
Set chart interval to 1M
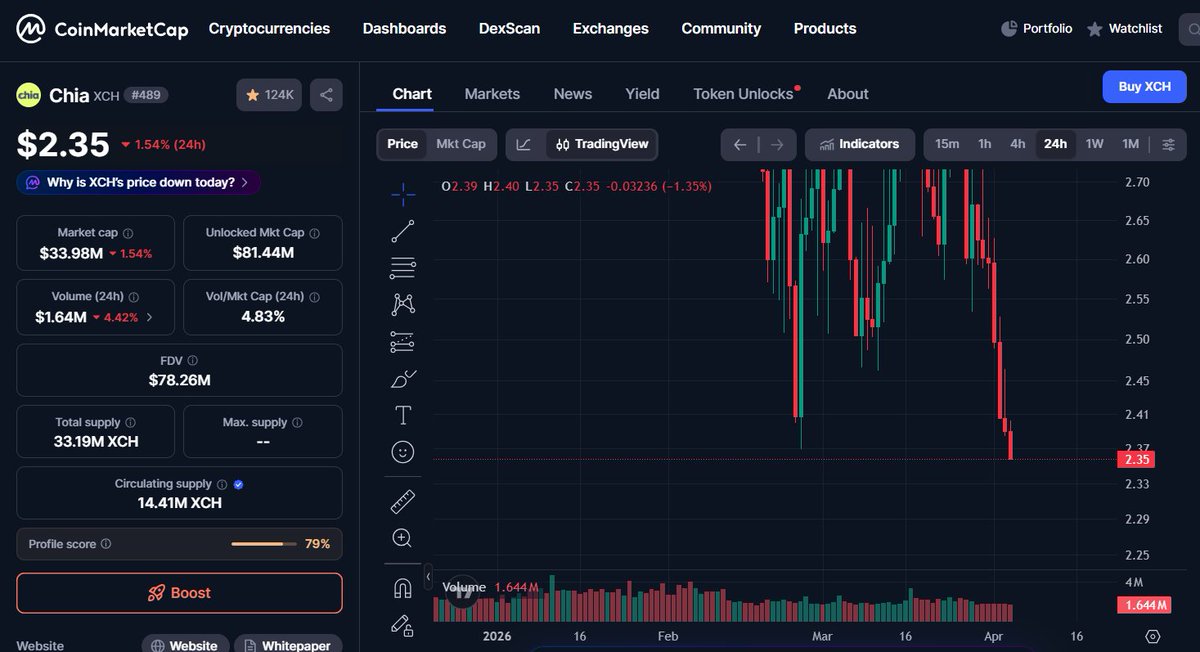pos(1130,144)
